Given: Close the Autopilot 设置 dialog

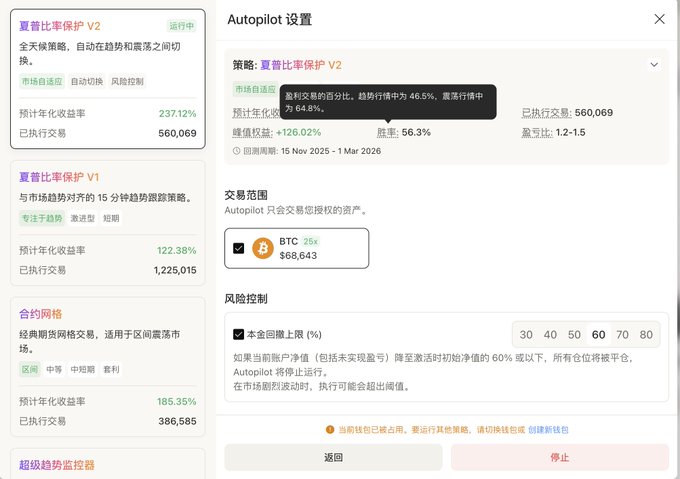Looking at the screenshot, I should (x=658, y=19).
